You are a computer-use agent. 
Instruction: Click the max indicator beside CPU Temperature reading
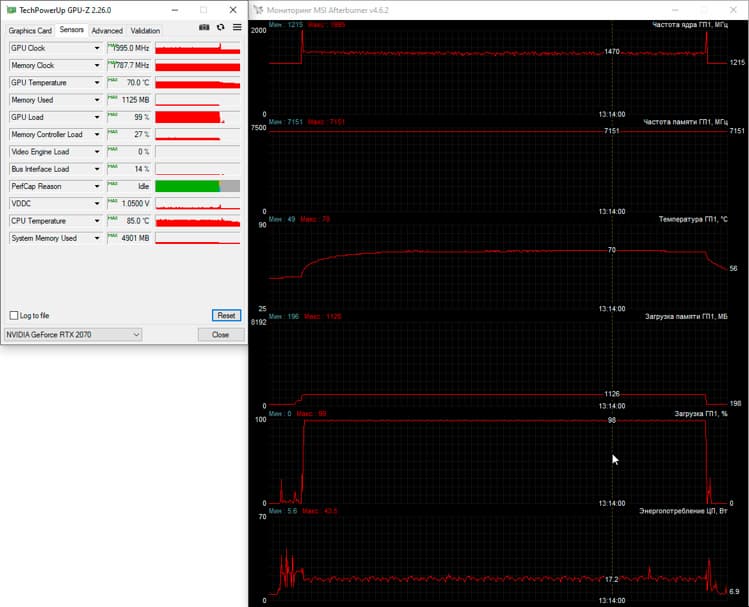(113, 218)
